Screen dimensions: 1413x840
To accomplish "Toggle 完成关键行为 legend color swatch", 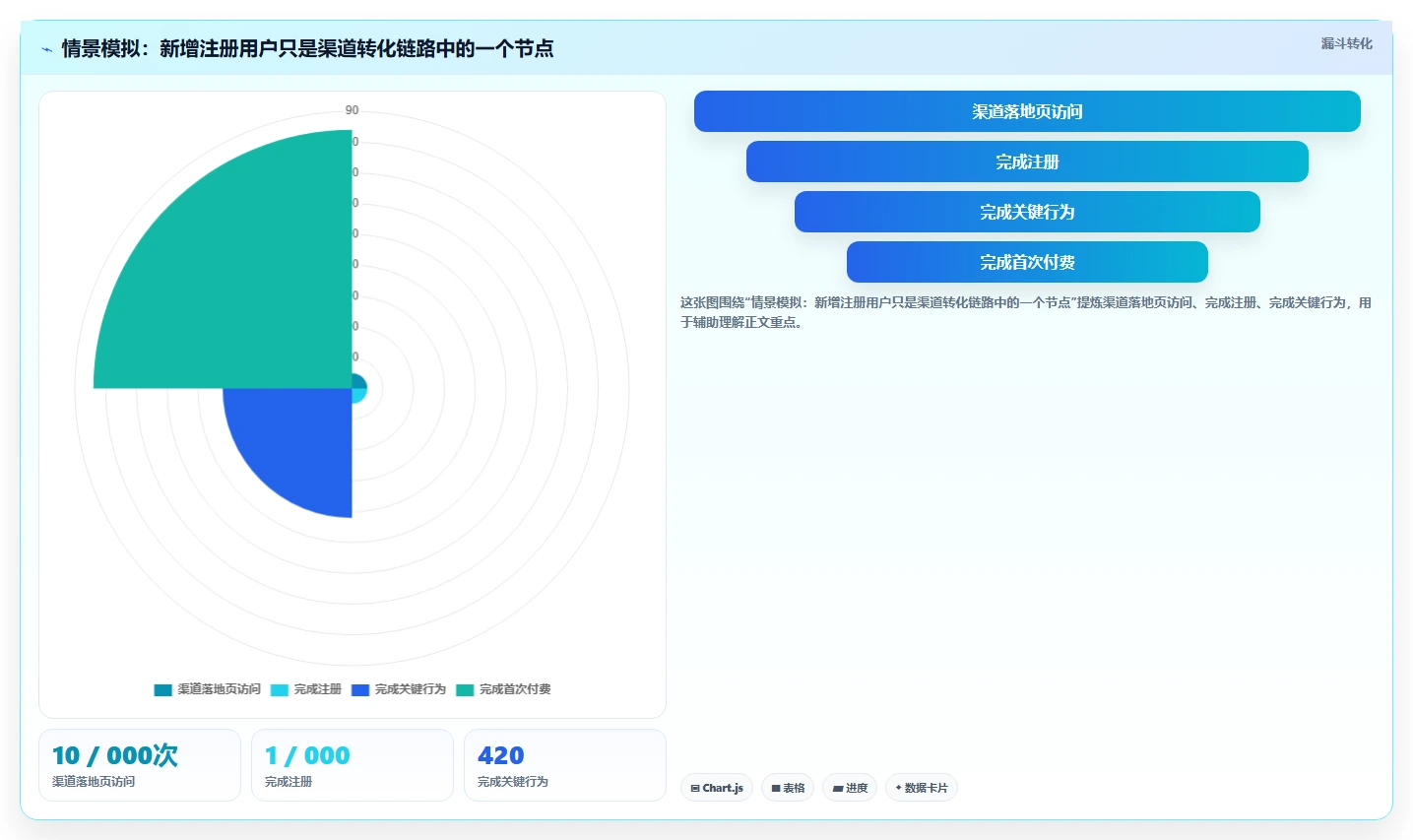I will pyautogui.click(x=360, y=689).
